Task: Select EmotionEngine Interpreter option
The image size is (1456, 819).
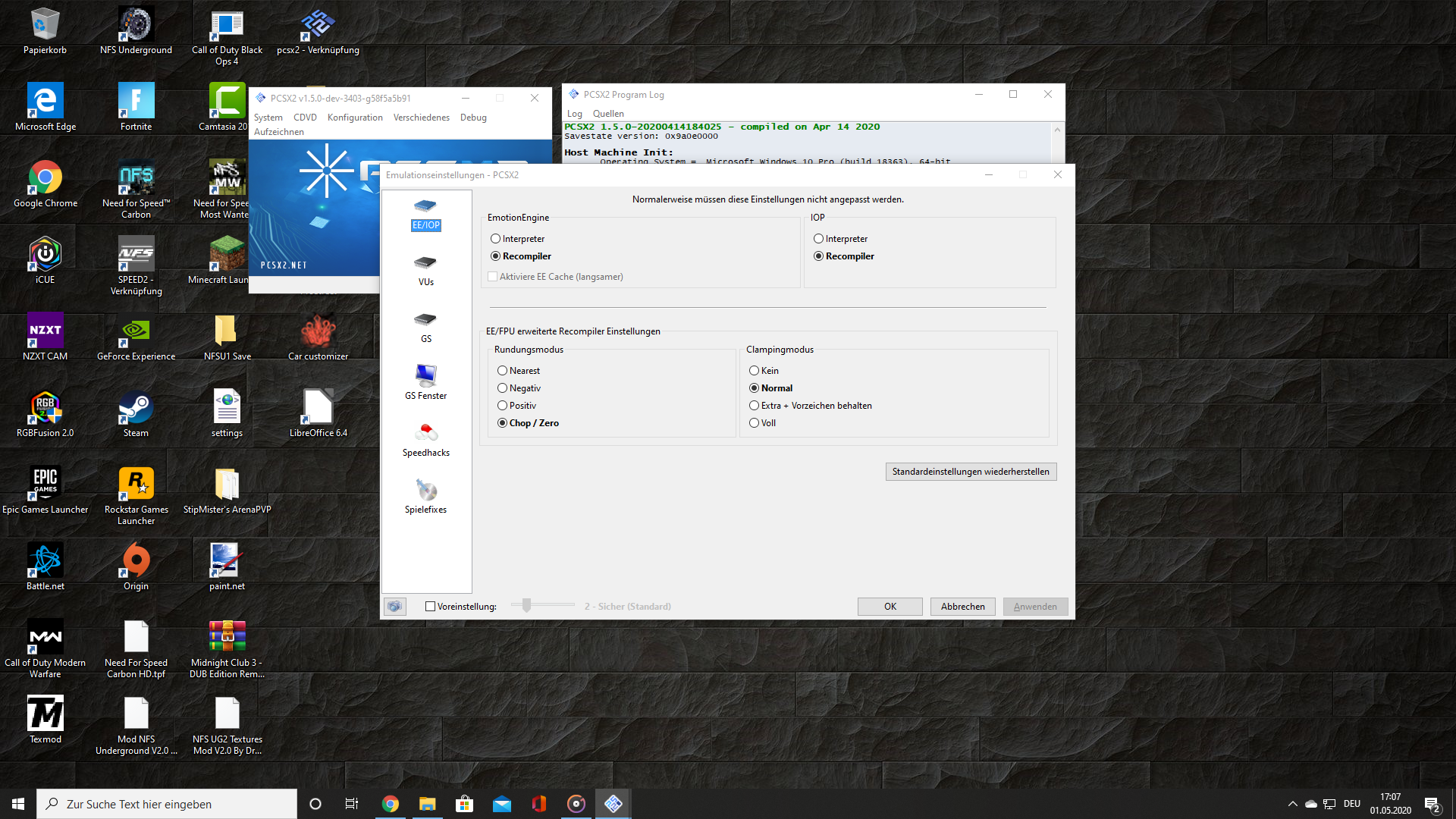Action: (495, 239)
